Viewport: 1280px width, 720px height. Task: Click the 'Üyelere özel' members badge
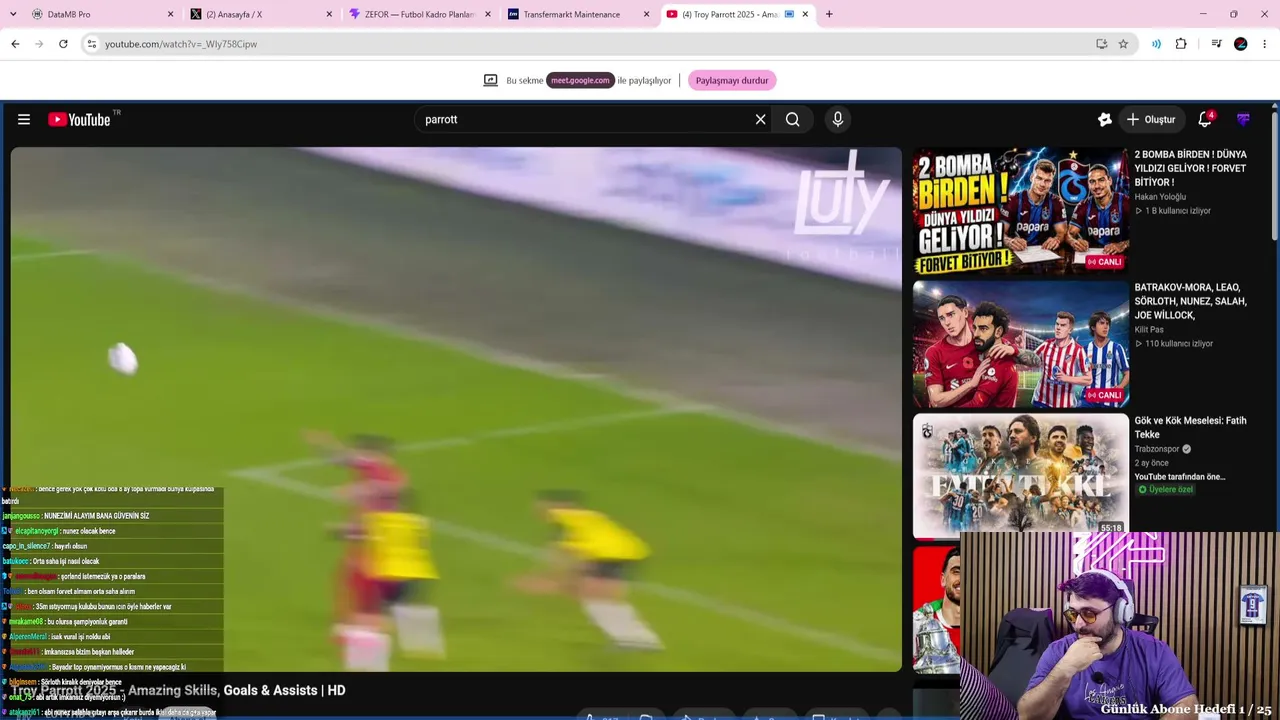[1166, 490]
